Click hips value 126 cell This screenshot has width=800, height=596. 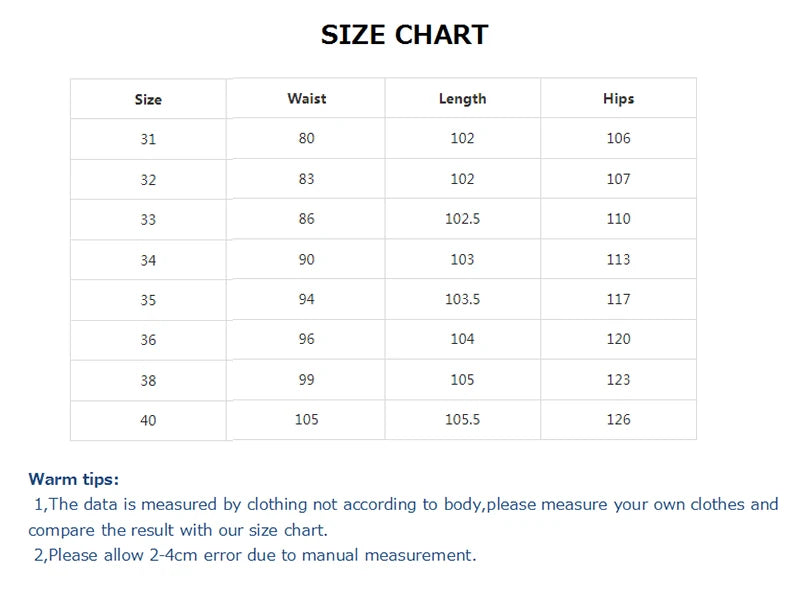point(618,420)
